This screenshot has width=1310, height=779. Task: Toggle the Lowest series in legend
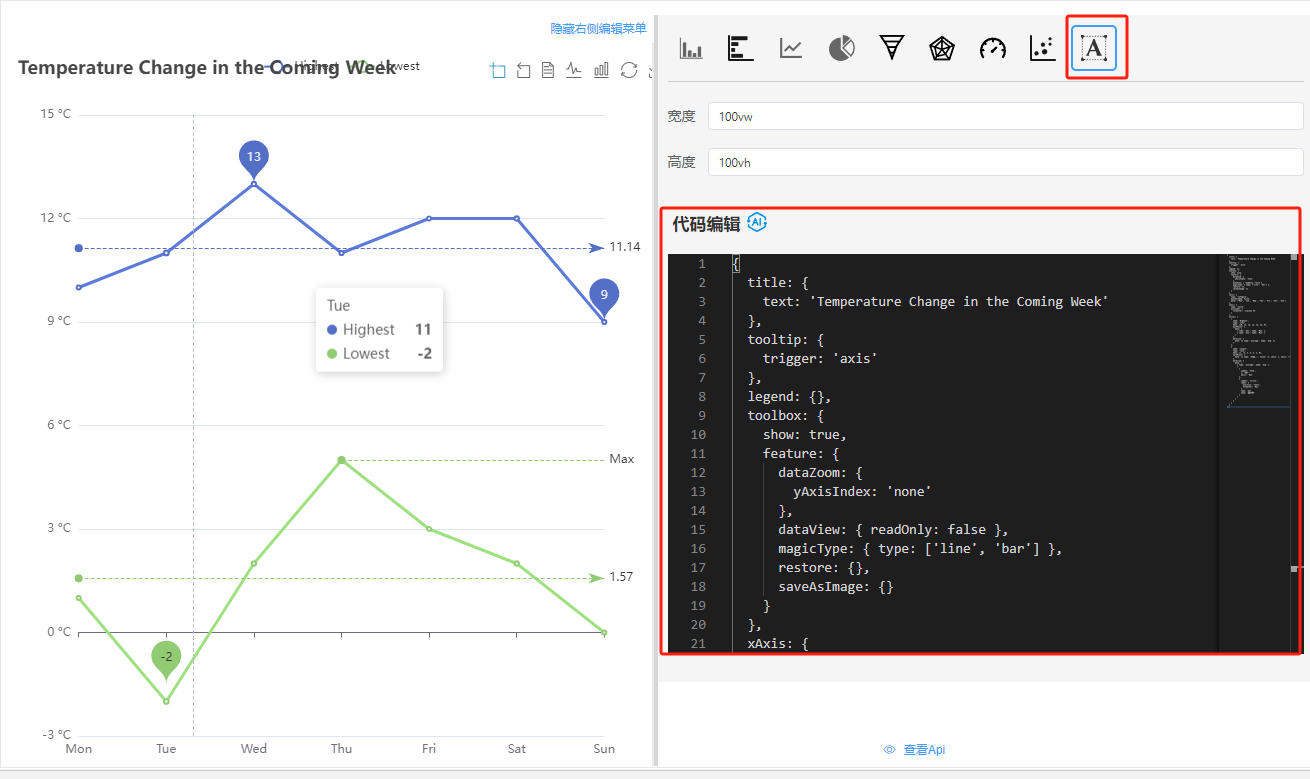(395, 66)
